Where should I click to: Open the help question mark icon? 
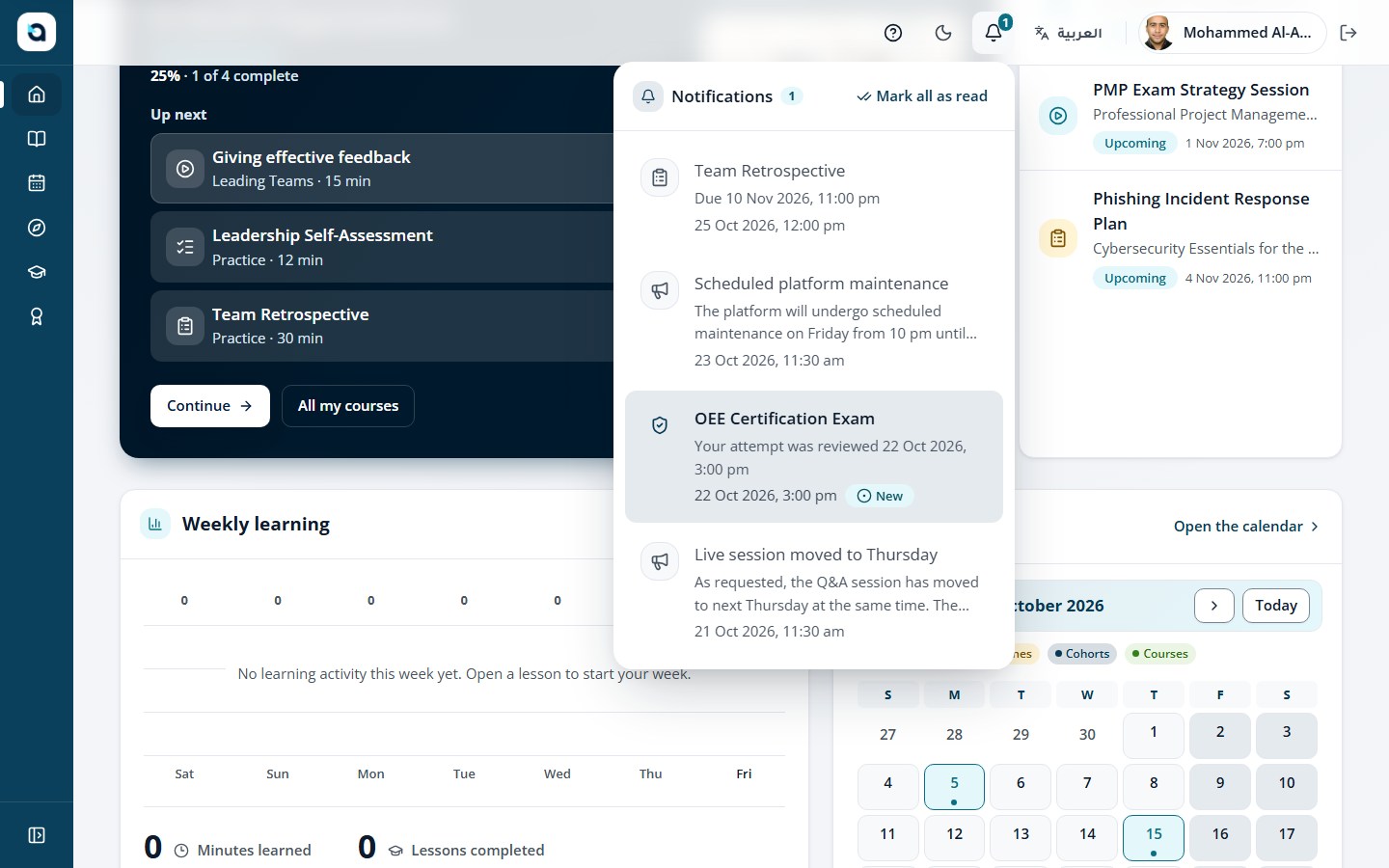pos(893,33)
